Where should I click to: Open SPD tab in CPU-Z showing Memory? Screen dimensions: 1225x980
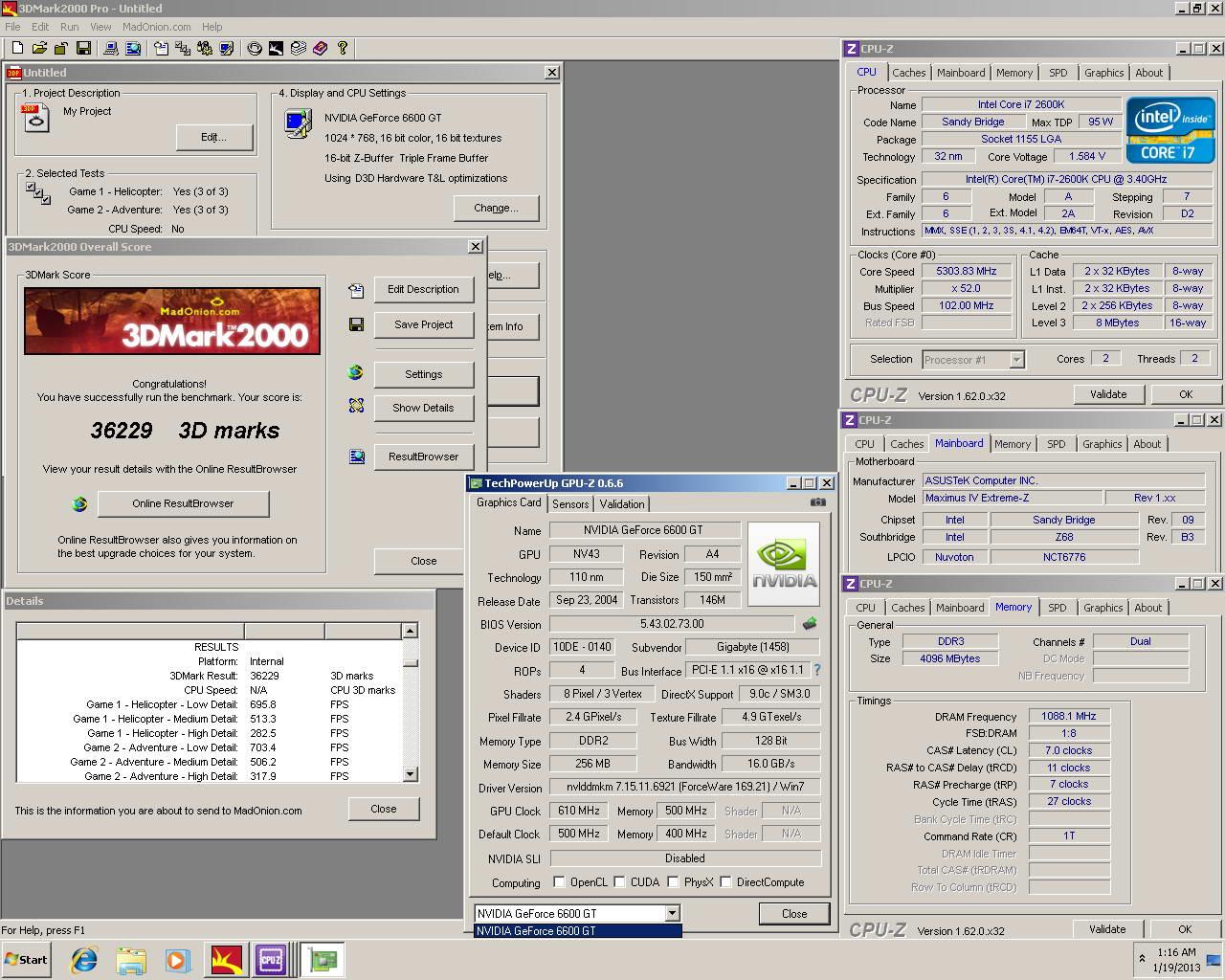pos(1057,608)
